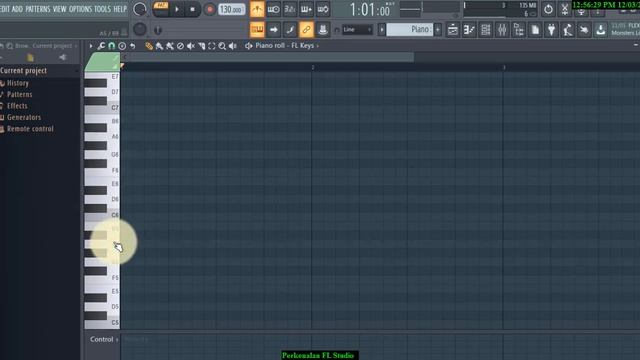640x360 pixels.
Task: Toggle the recording countdown button
Action: click(290, 9)
